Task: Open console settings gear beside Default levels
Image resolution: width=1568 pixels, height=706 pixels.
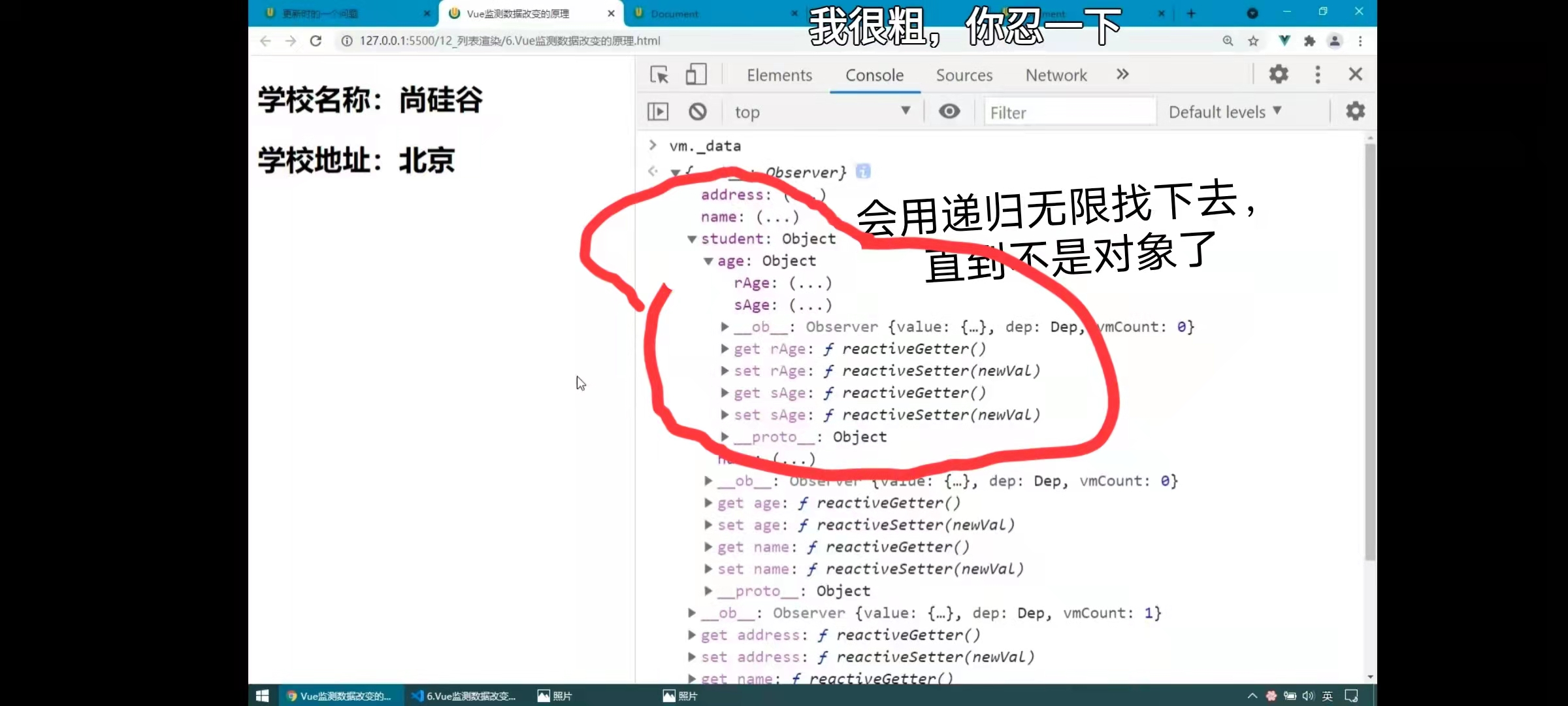Action: [x=1356, y=112]
